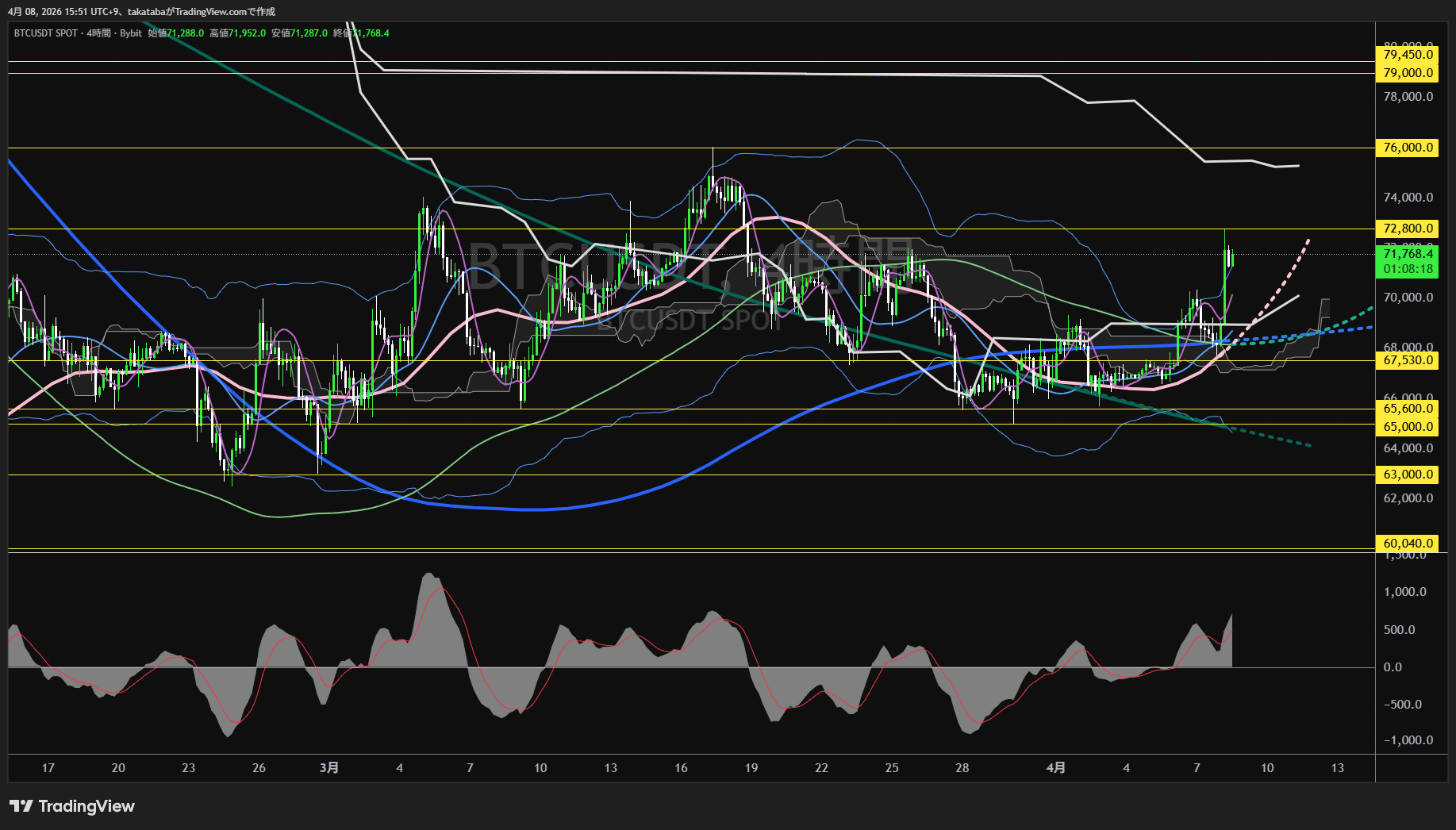
Task: Click the candle countdown timer 01:08:18
Action: click(x=1408, y=269)
